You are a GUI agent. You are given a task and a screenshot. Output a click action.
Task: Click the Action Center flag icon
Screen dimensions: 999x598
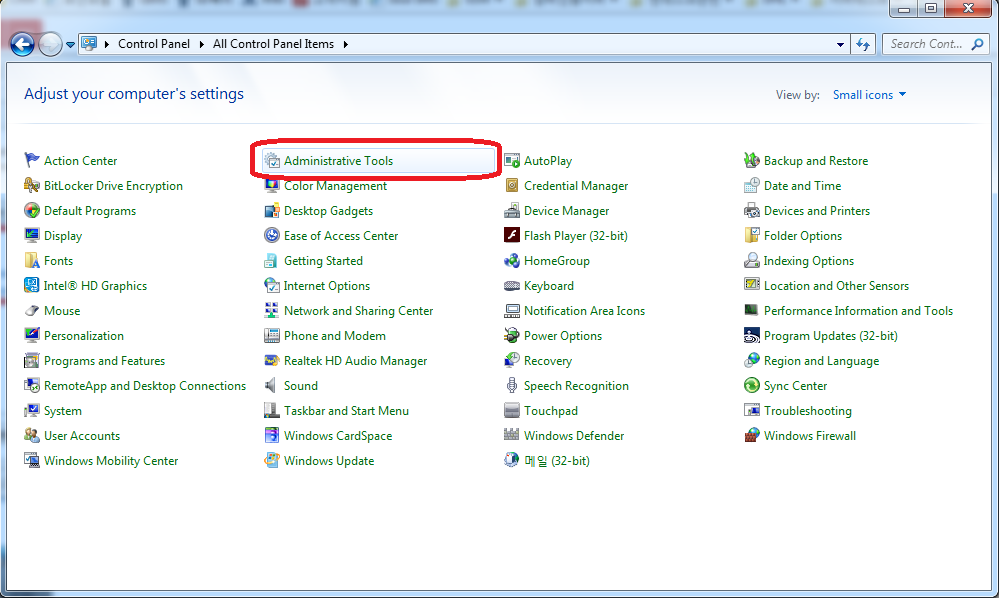click(32, 160)
